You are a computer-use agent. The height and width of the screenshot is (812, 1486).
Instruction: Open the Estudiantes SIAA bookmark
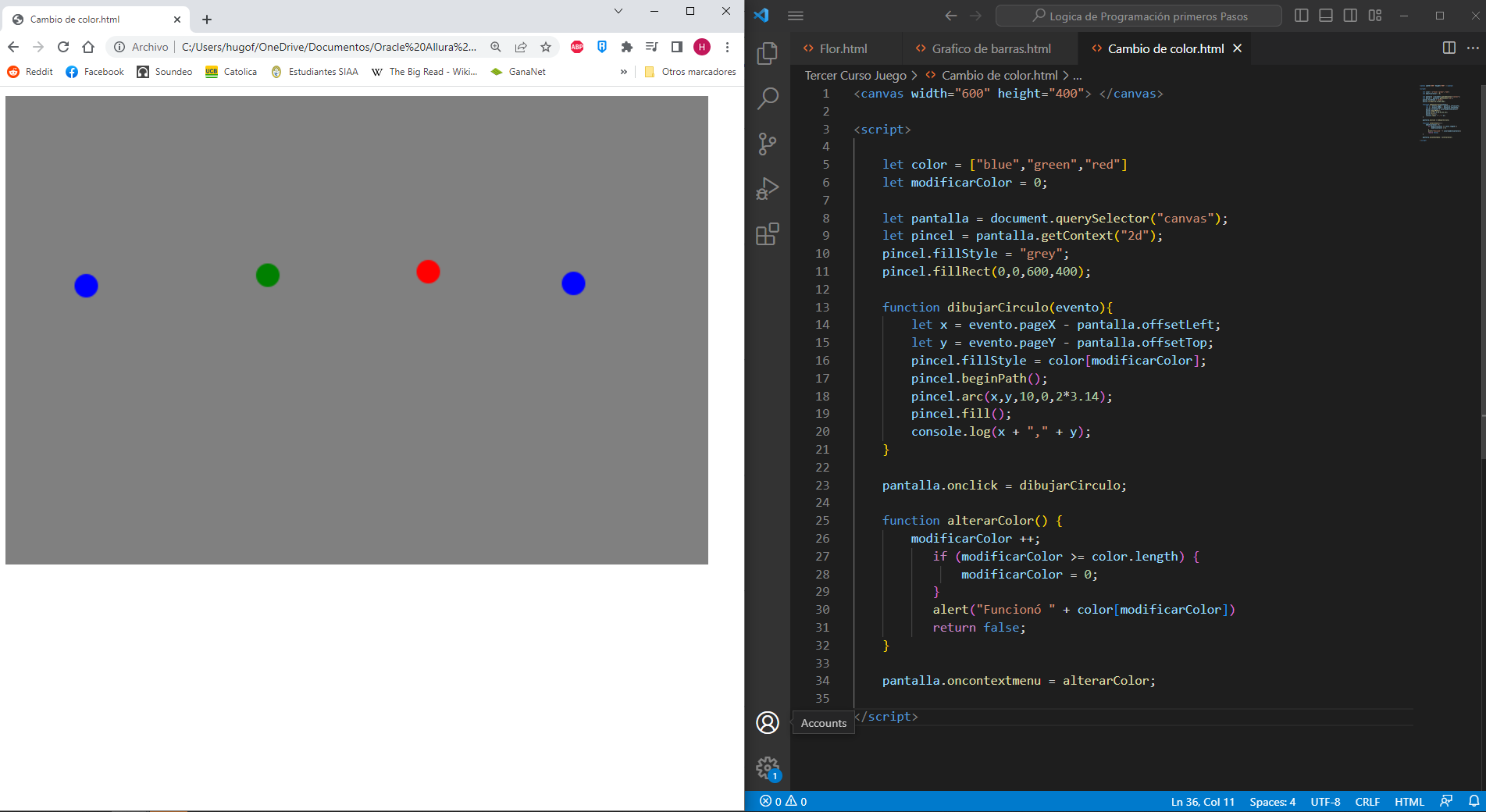314,72
